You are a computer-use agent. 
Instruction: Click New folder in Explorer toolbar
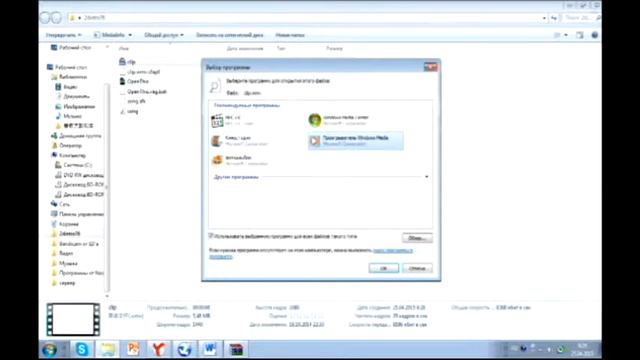(290, 35)
